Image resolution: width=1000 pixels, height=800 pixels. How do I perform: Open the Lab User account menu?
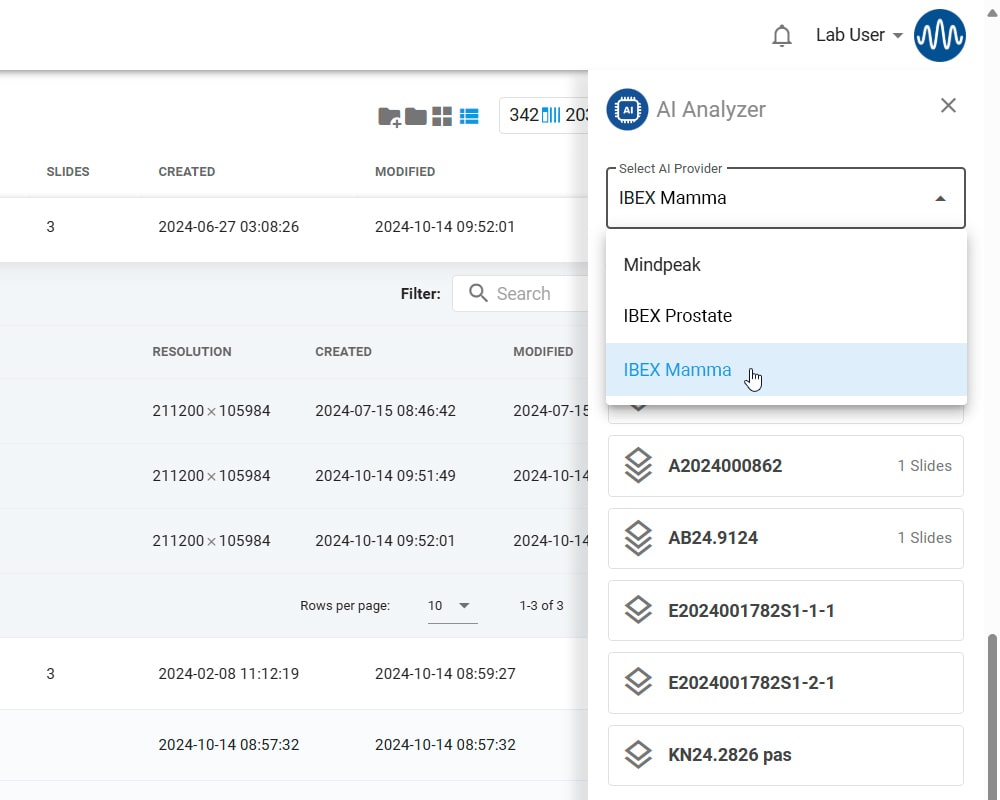tap(858, 36)
